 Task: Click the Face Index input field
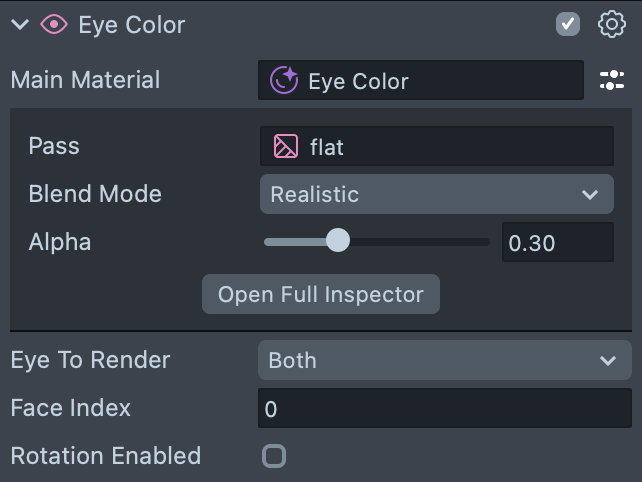pyautogui.click(x=443, y=408)
